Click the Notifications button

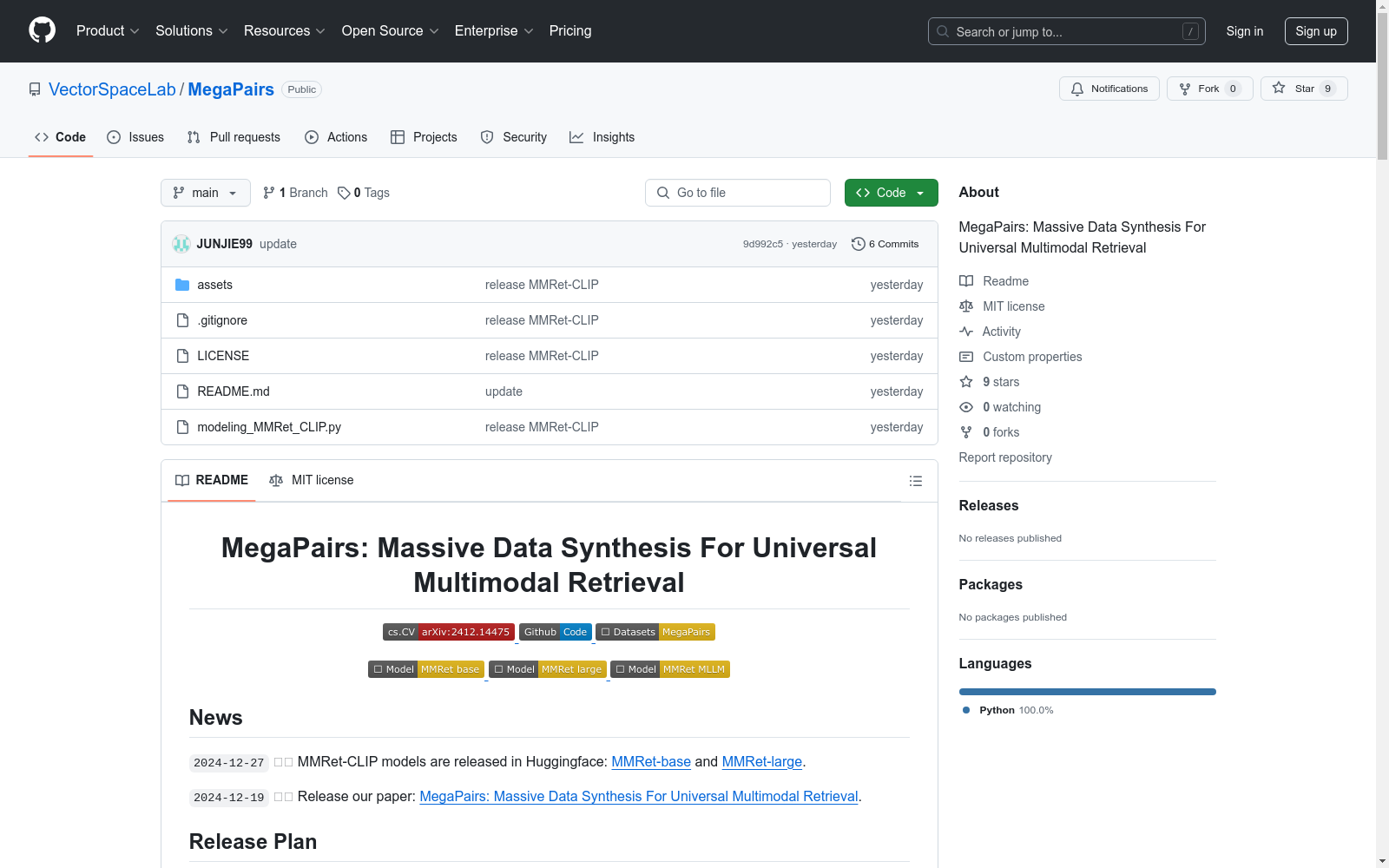(1109, 89)
